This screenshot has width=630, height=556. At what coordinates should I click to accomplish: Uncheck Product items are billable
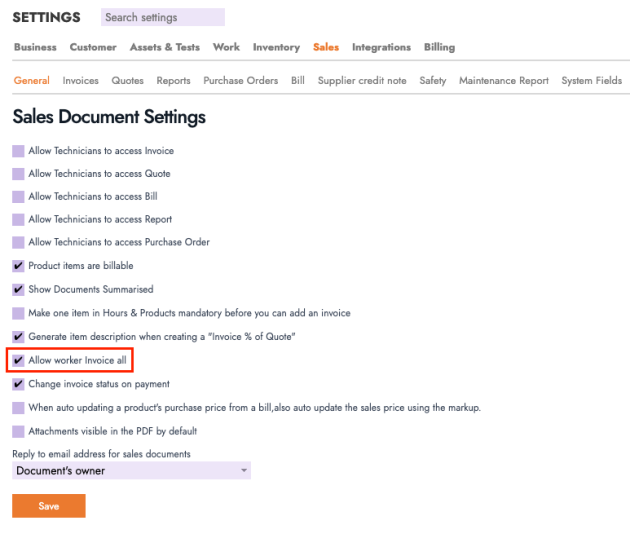click(x=18, y=266)
